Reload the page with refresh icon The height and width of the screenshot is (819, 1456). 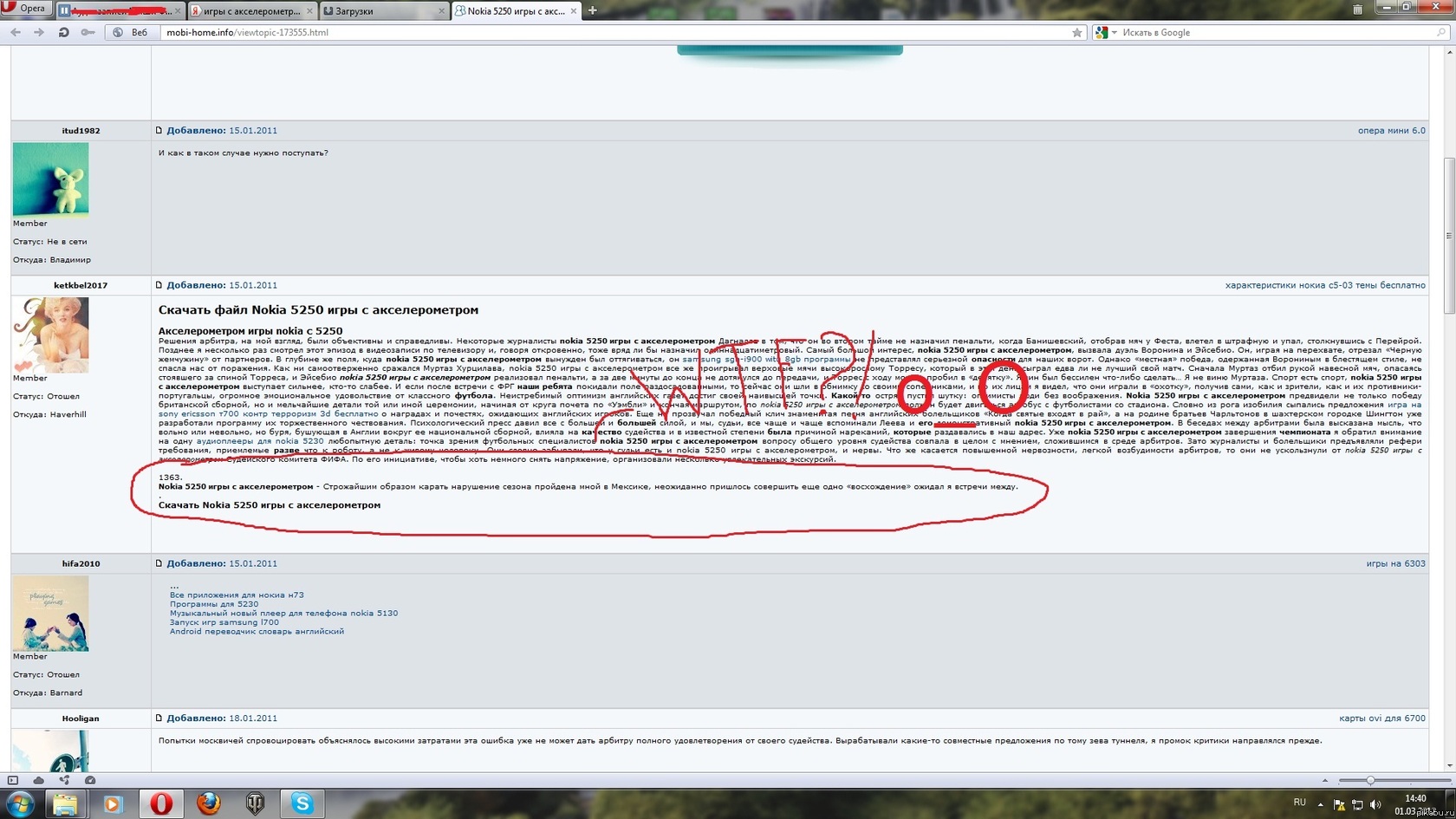[63, 32]
